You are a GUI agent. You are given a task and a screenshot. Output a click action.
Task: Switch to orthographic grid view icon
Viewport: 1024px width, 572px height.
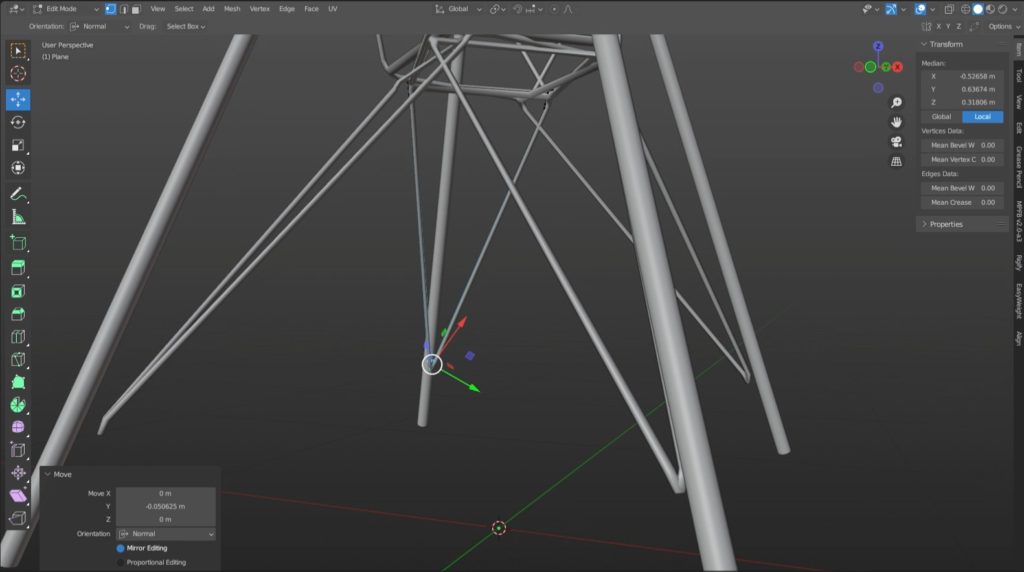coord(897,160)
